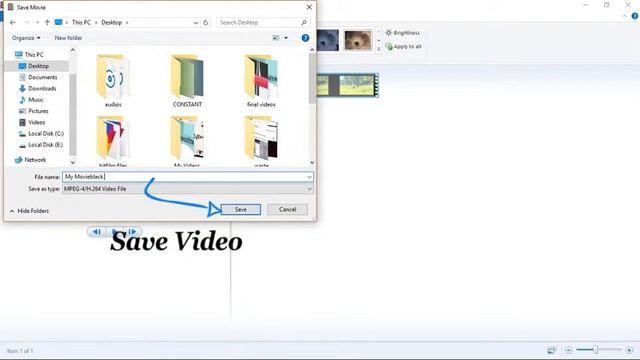Open the Save as type dropdown
This screenshot has width=640, height=360.
(188, 189)
